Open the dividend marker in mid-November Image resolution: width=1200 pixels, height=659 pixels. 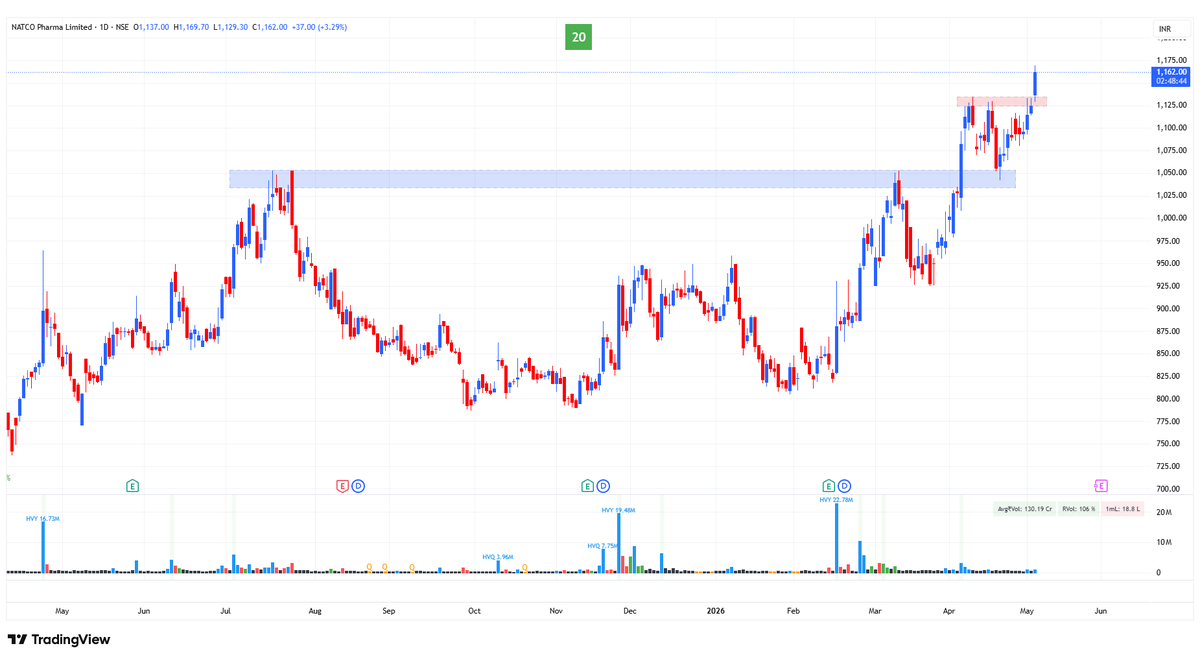pyautogui.click(x=604, y=486)
